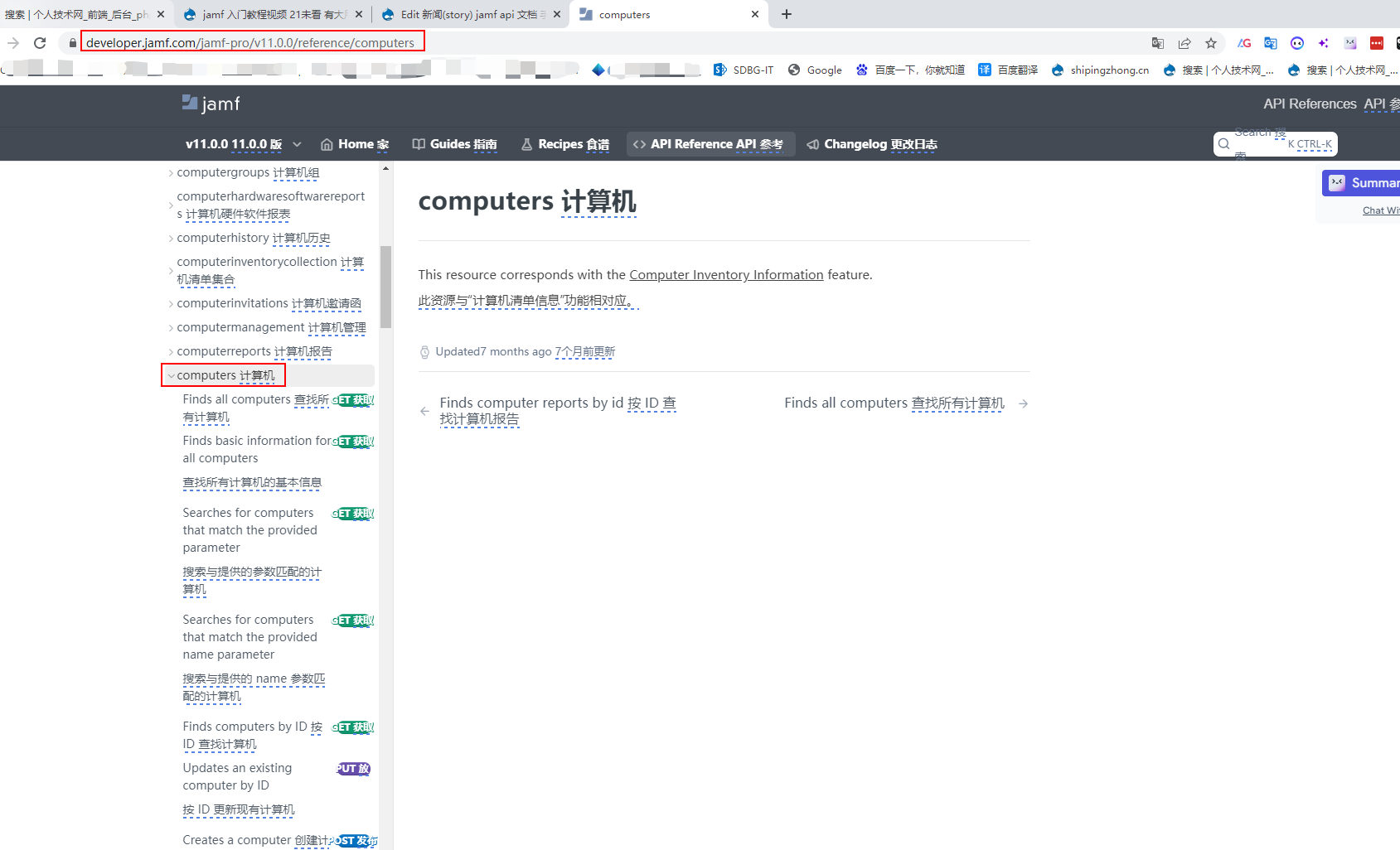Open Recipes in navigation bar
The height and width of the screenshot is (850, 1400).
(565, 144)
